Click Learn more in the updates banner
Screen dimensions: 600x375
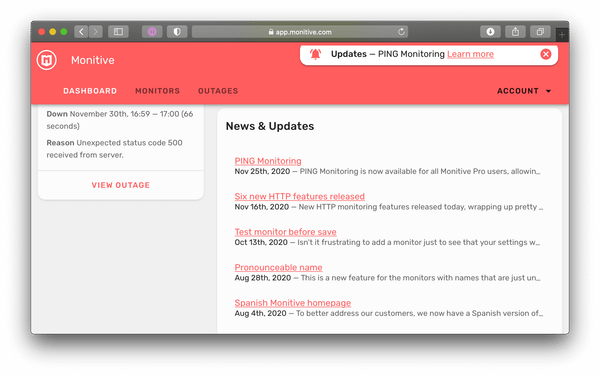(x=470, y=54)
